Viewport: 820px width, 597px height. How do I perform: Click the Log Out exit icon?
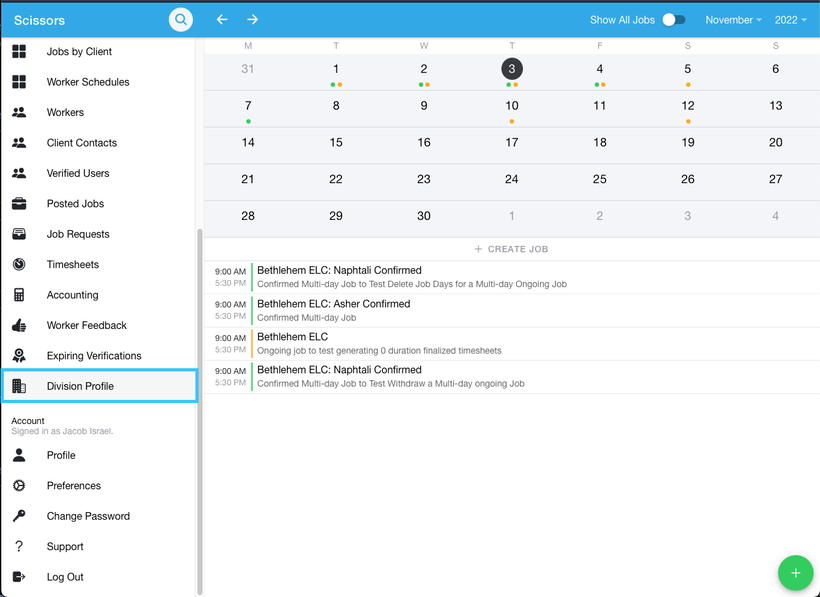pos(19,577)
